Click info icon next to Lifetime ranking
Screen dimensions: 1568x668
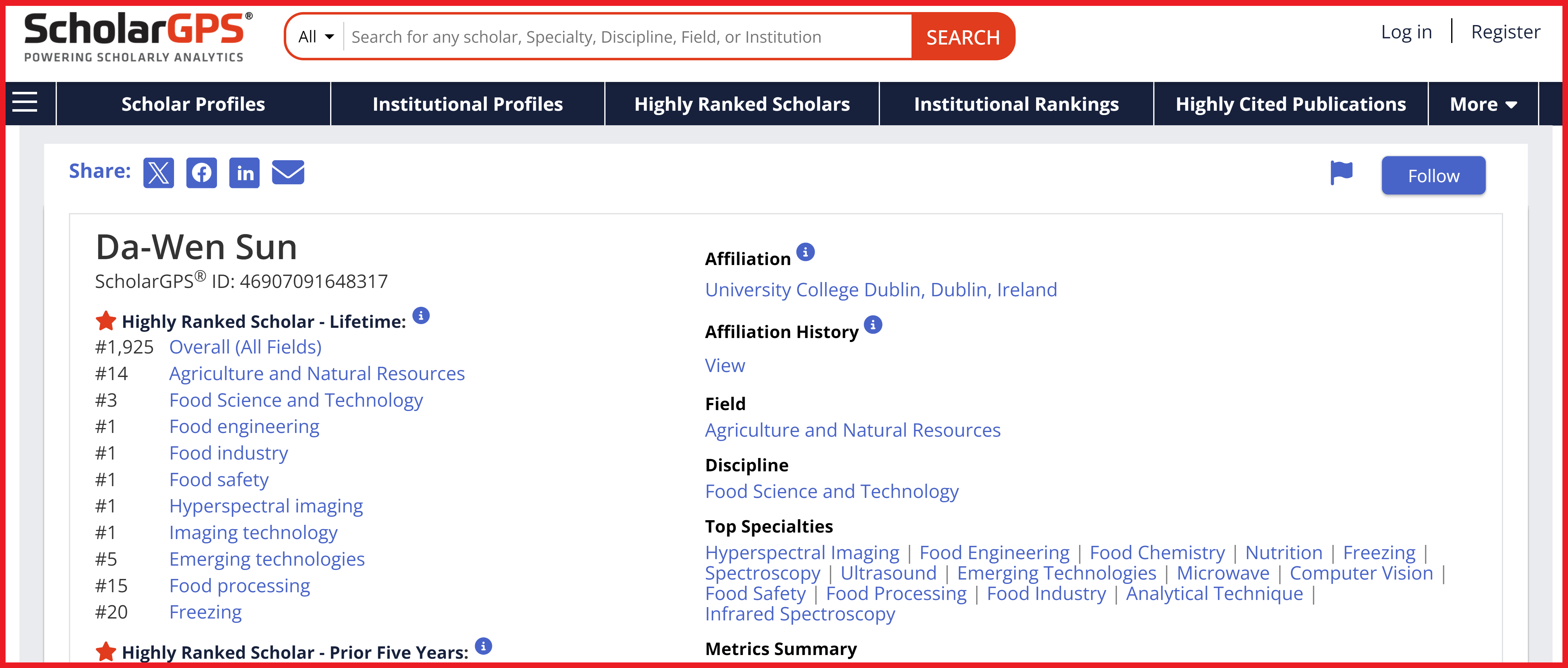[x=421, y=315]
